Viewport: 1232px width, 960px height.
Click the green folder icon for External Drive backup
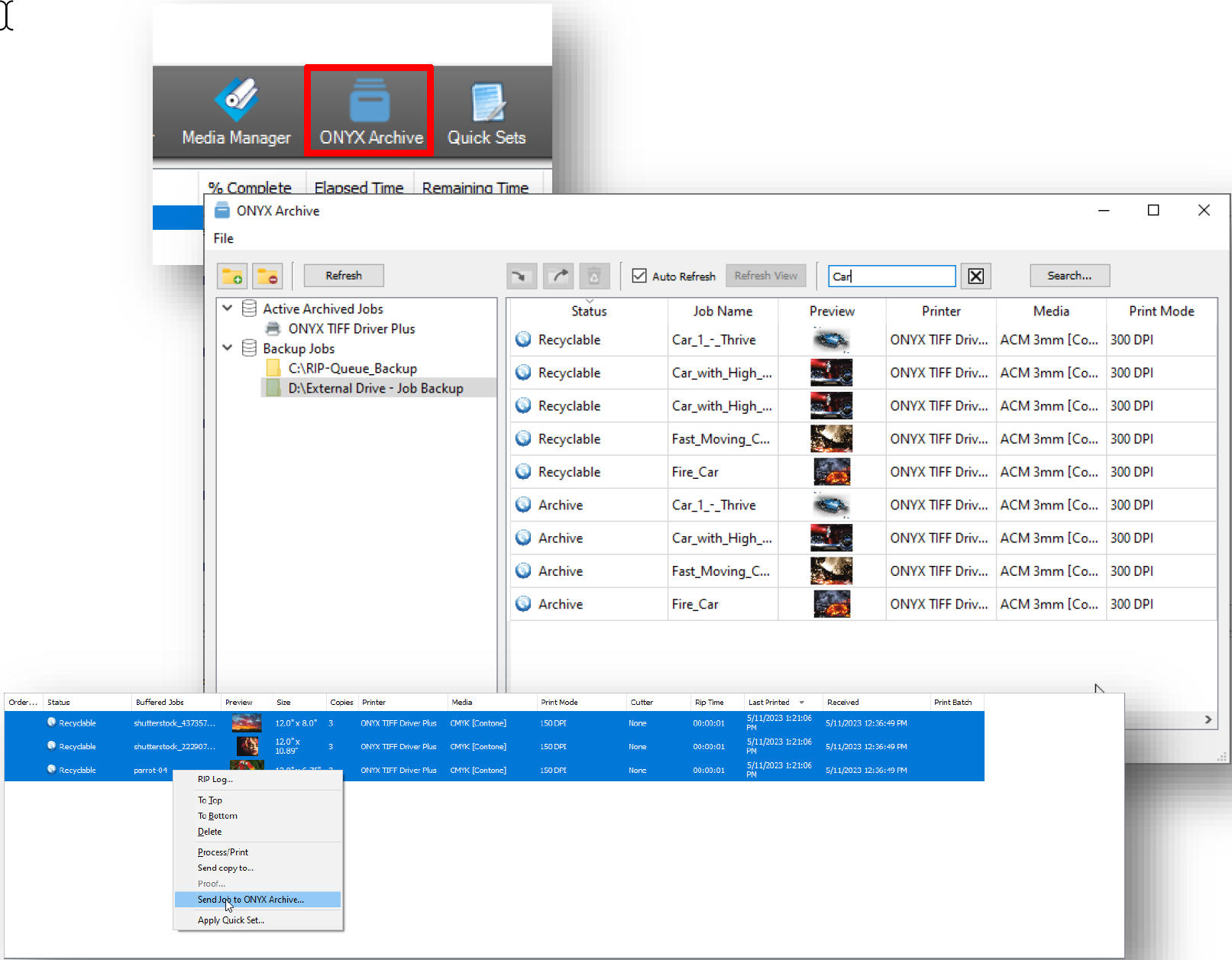275,388
